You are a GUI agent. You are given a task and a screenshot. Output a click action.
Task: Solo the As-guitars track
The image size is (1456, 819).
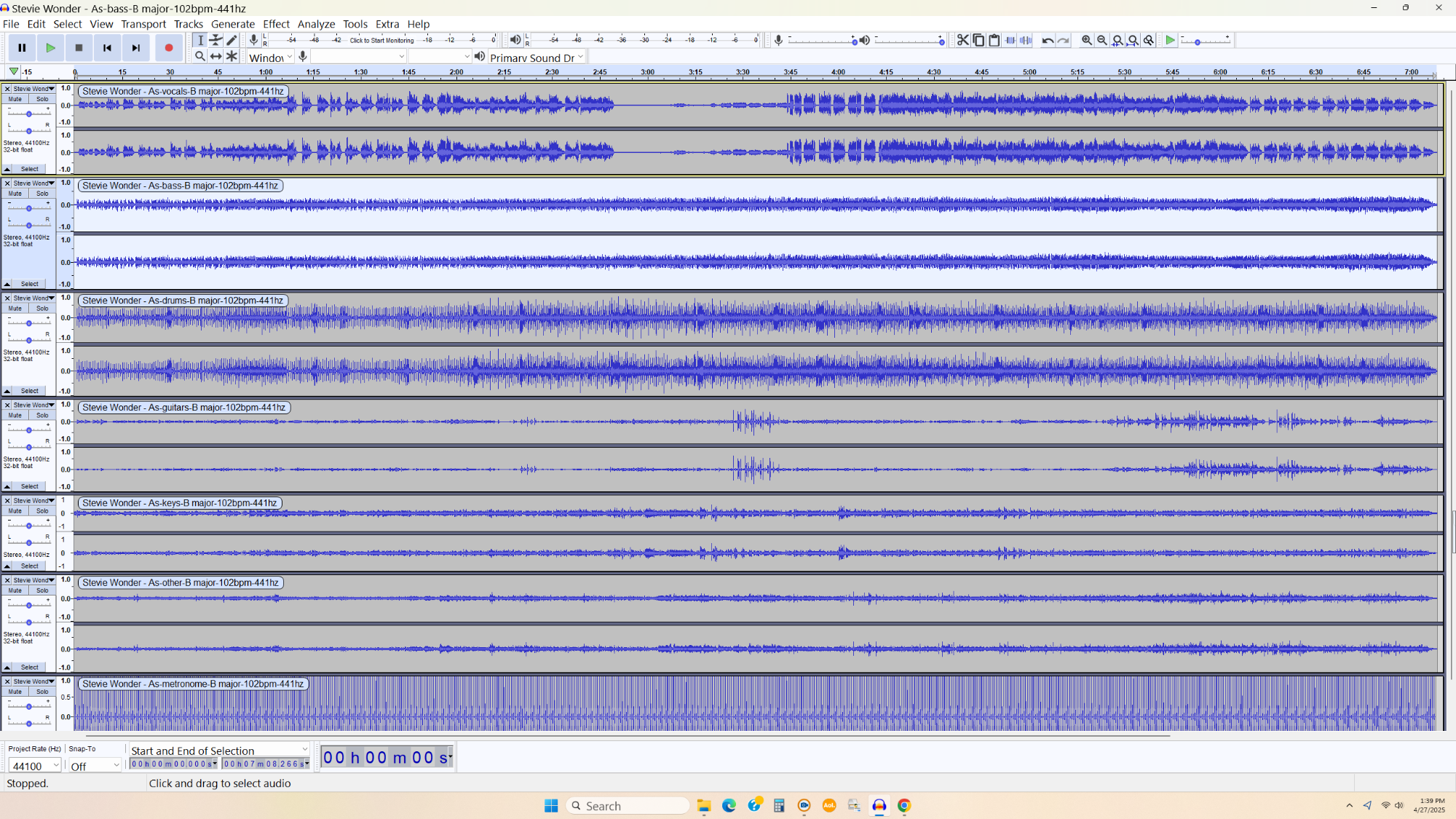coord(43,416)
